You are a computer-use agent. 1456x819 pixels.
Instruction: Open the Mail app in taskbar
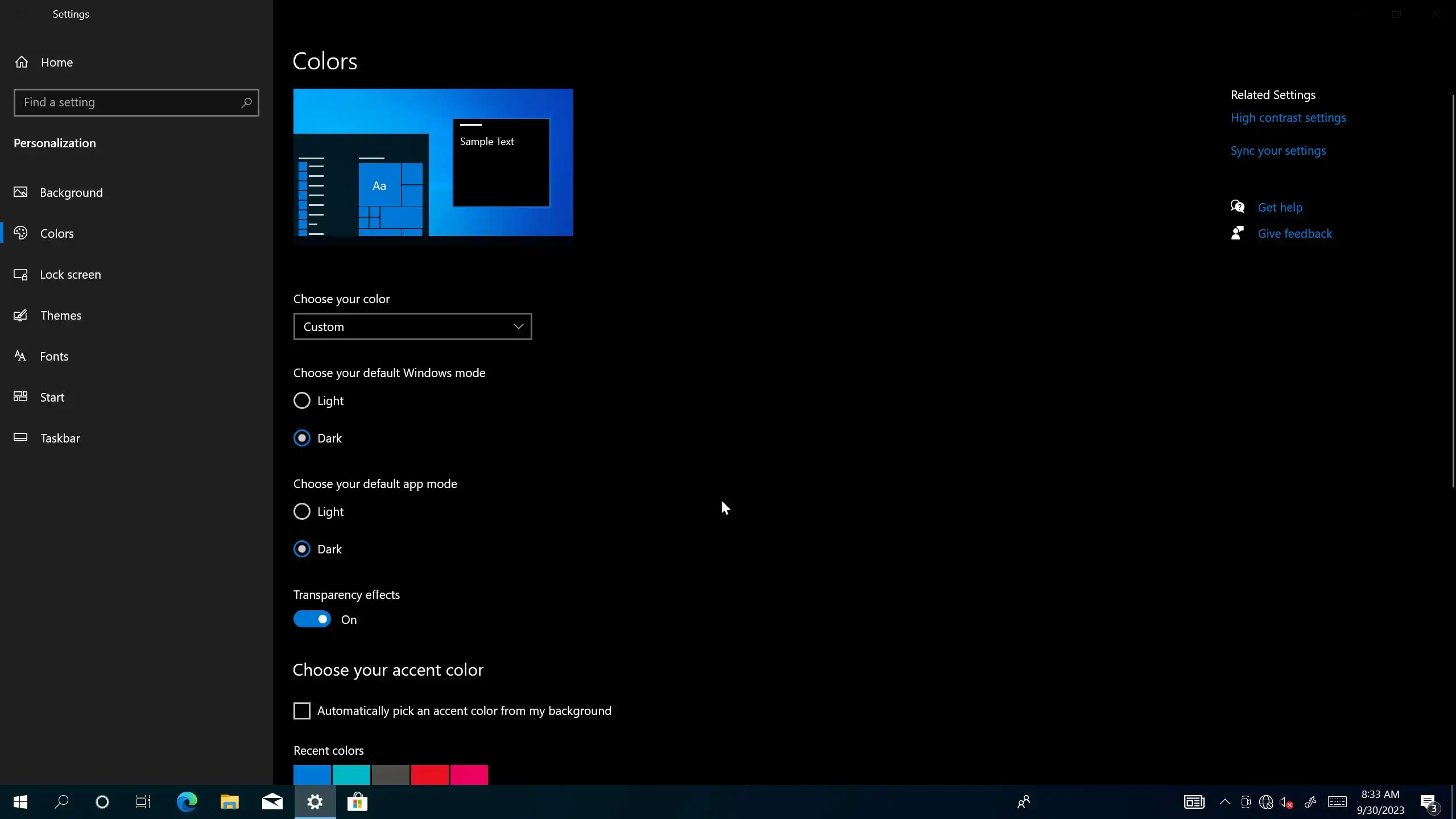tap(272, 802)
